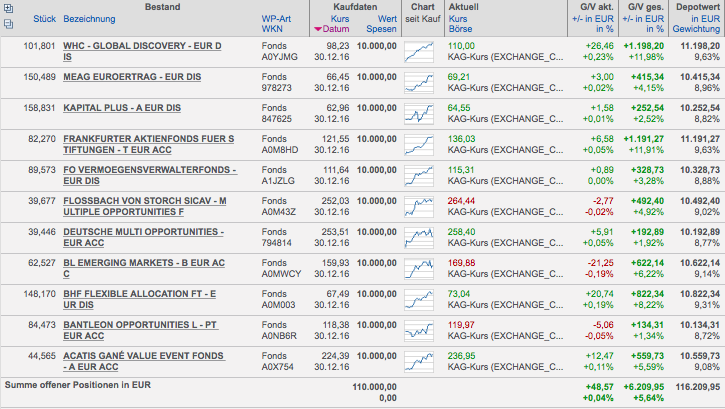Expand all rows with plus icon
The width and height of the screenshot is (725, 409).
click(8, 8)
